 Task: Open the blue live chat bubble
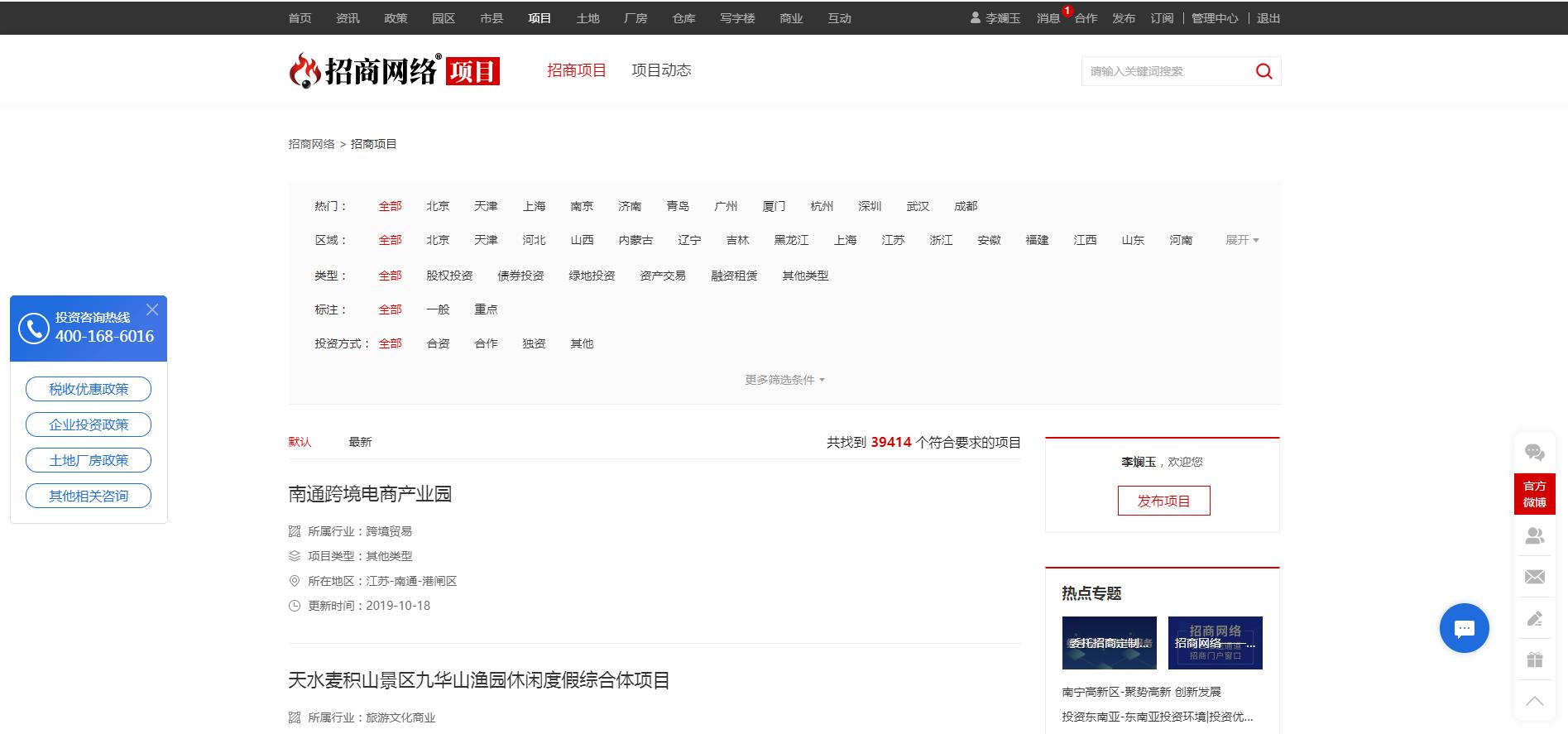click(x=1464, y=628)
